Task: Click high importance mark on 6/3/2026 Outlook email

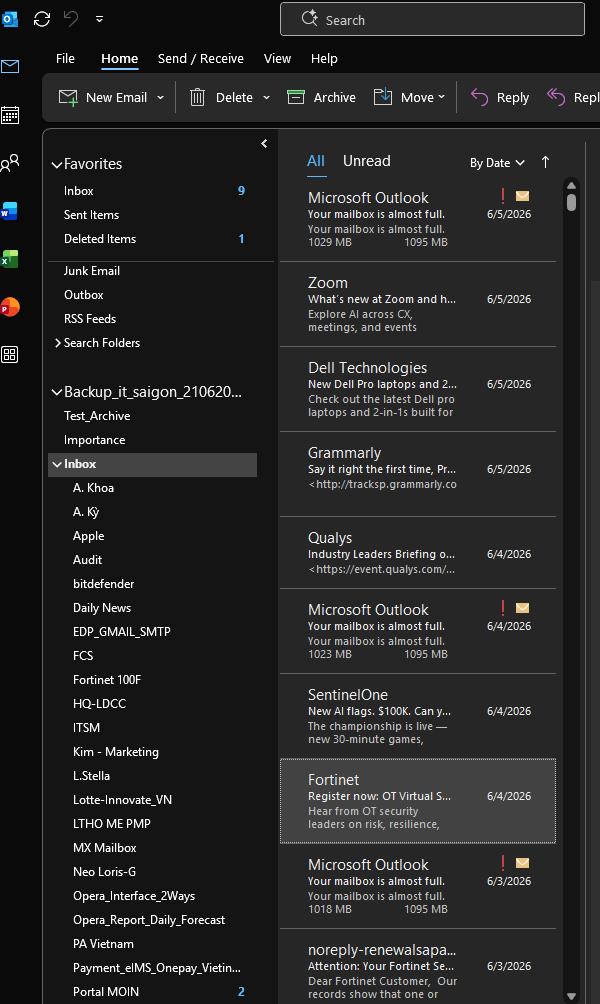Action: pos(503,862)
